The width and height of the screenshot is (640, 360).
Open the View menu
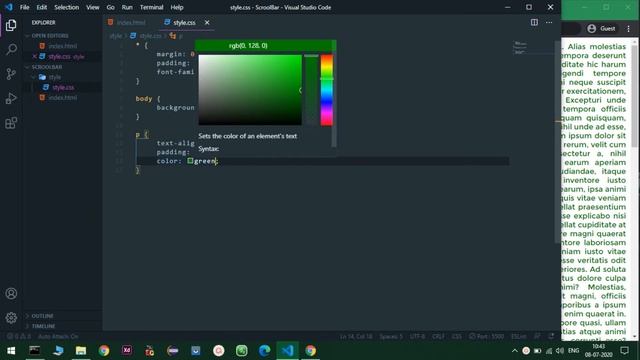(93, 7)
